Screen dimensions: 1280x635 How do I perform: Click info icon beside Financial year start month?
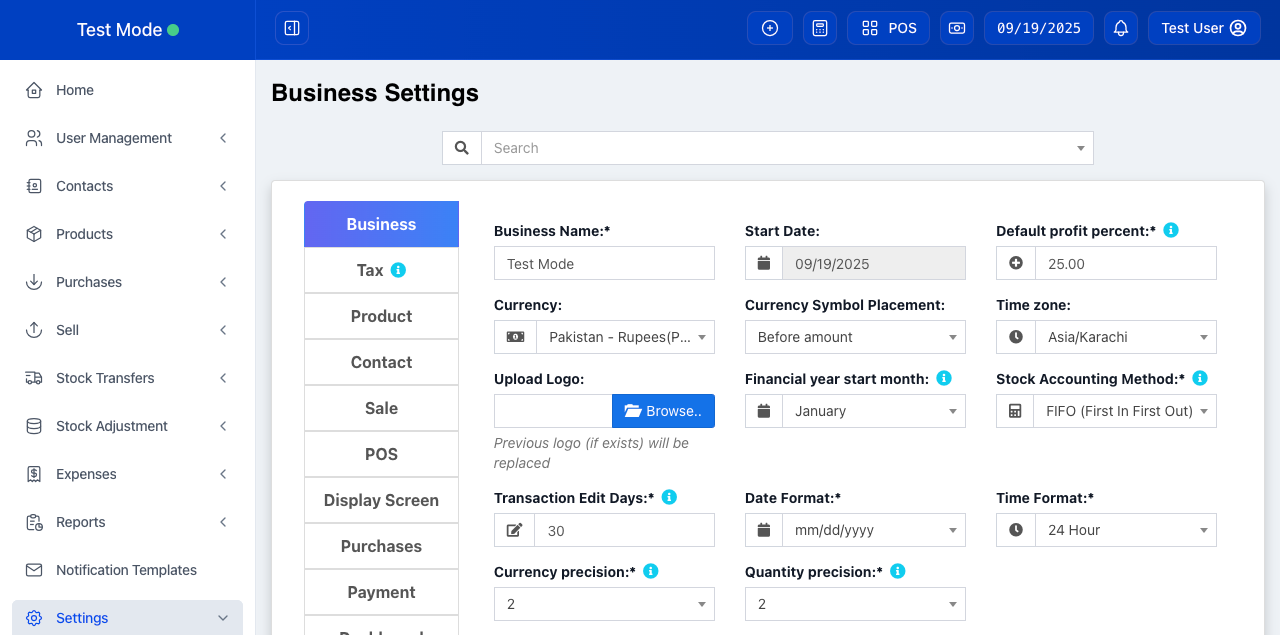click(944, 378)
